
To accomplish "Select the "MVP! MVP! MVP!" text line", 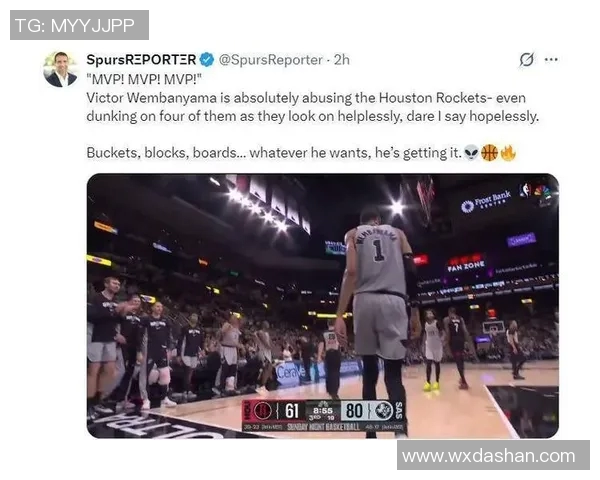I will 144,79.
